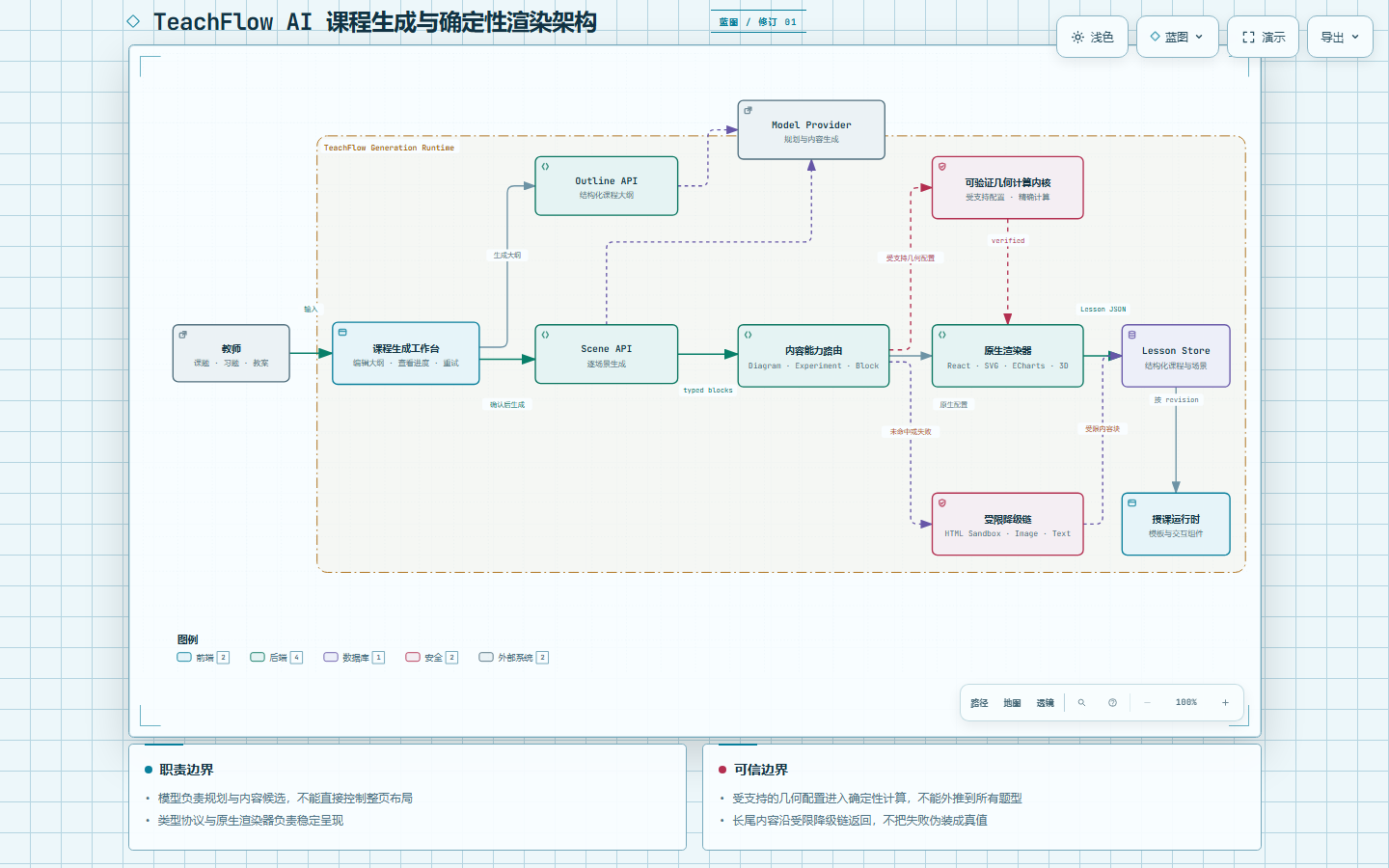Zoom in with the plus icon
Image resolution: width=1389 pixels, height=868 pixels.
tap(1225, 703)
